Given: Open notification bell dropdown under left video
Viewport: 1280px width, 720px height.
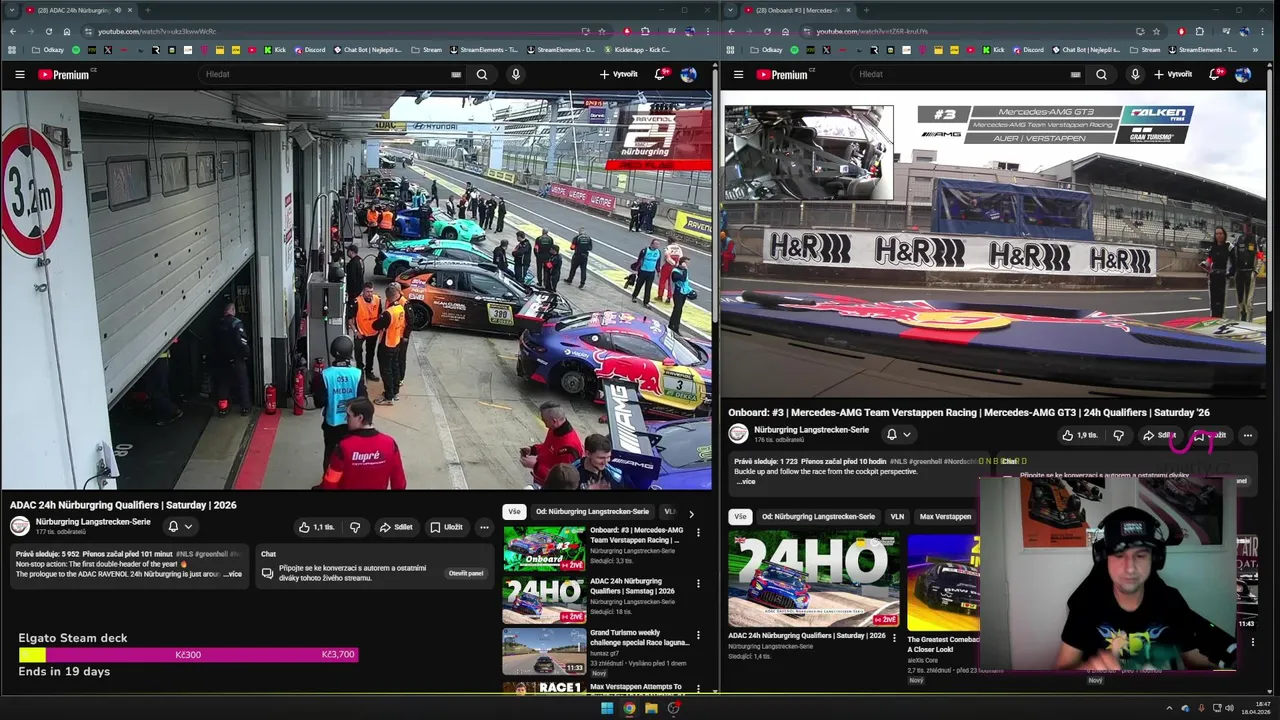Looking at the screenshot, I should point(180,526).
